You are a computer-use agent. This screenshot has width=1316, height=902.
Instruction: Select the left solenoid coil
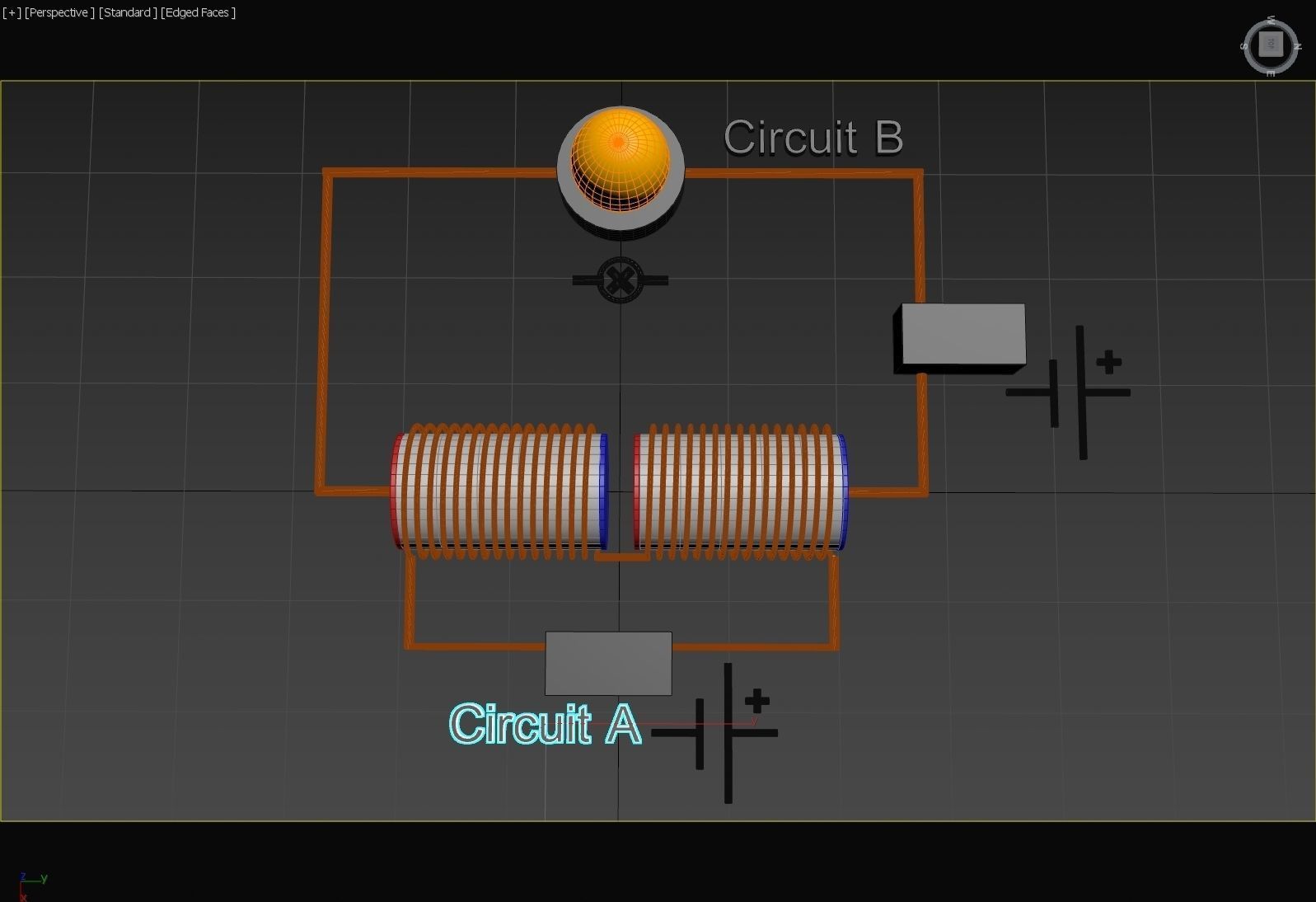pos(500,492)
